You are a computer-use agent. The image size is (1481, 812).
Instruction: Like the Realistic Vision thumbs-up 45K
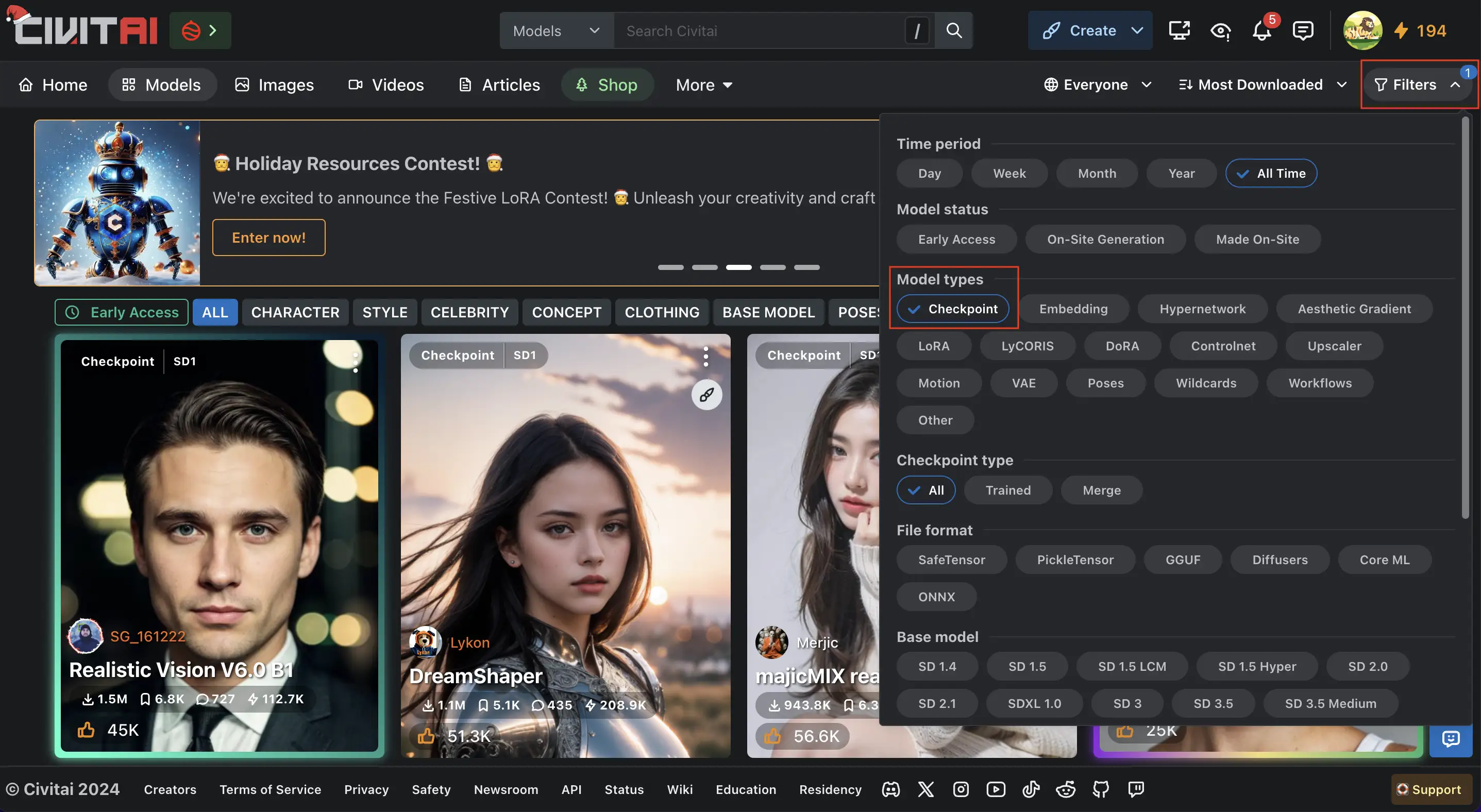click(x=108, y=730)
